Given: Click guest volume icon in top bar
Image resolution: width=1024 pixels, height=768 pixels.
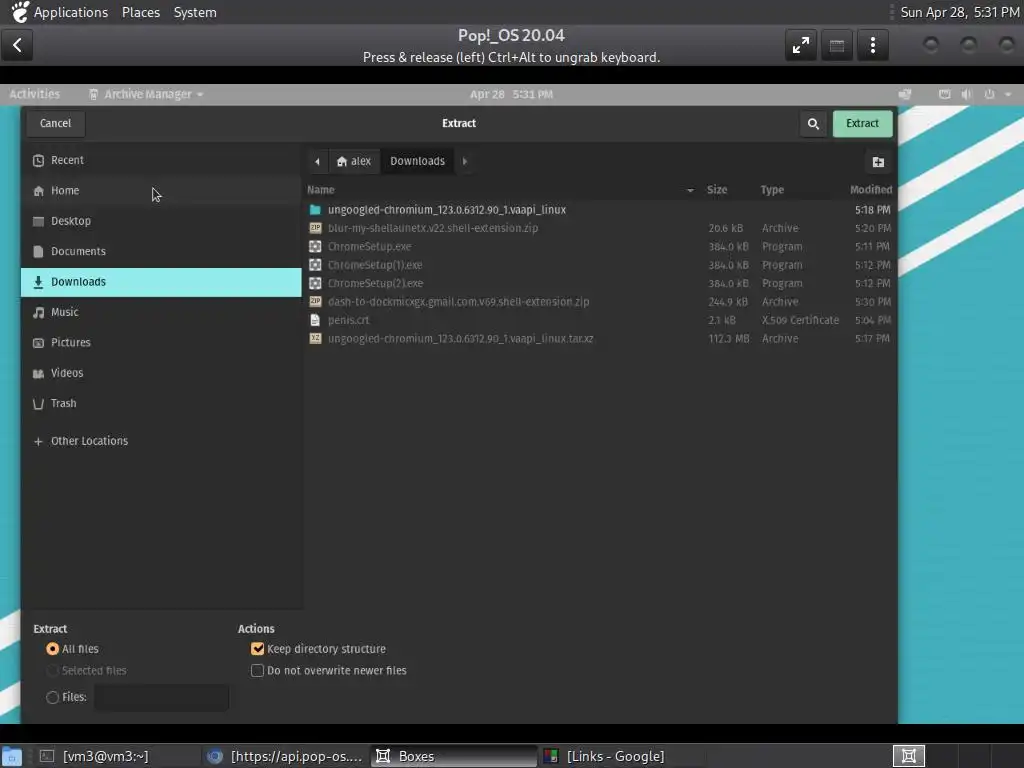Looking at the screenshot, I should coord(967,95).
